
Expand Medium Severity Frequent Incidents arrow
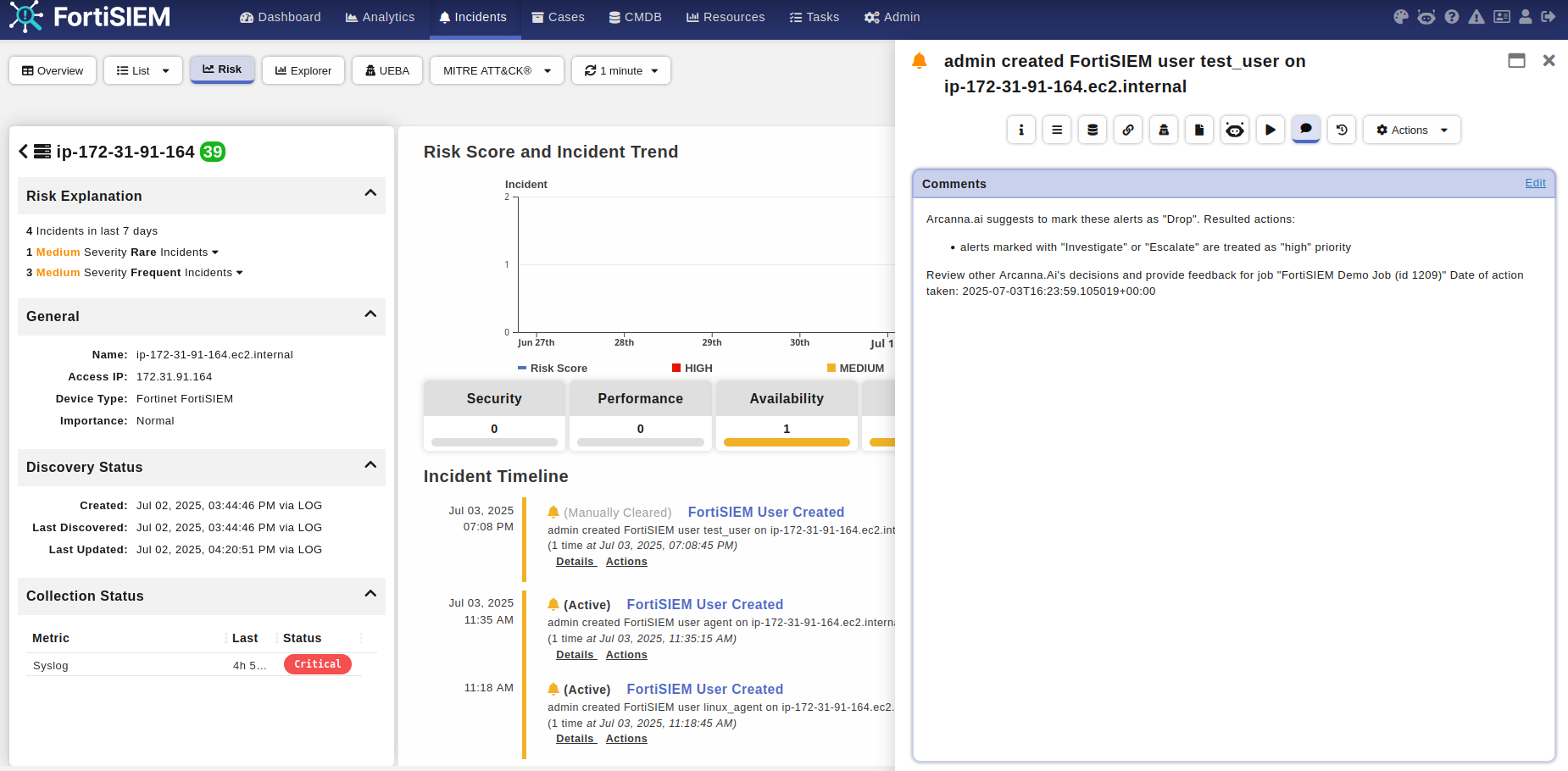pos(240,273)
